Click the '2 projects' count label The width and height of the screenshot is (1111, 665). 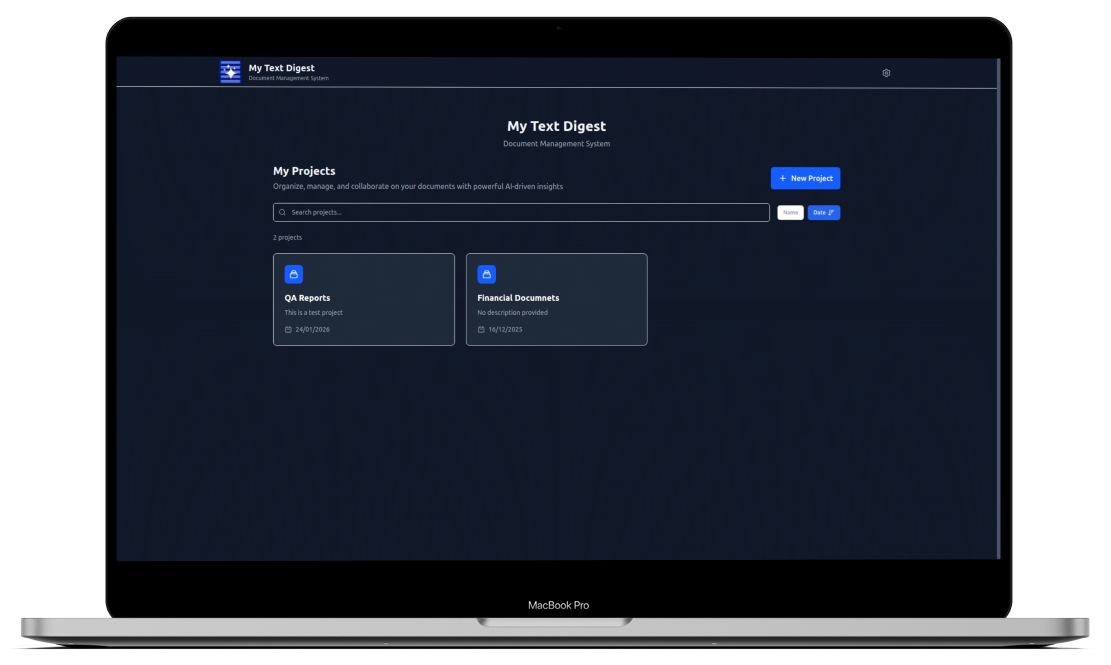288,237
